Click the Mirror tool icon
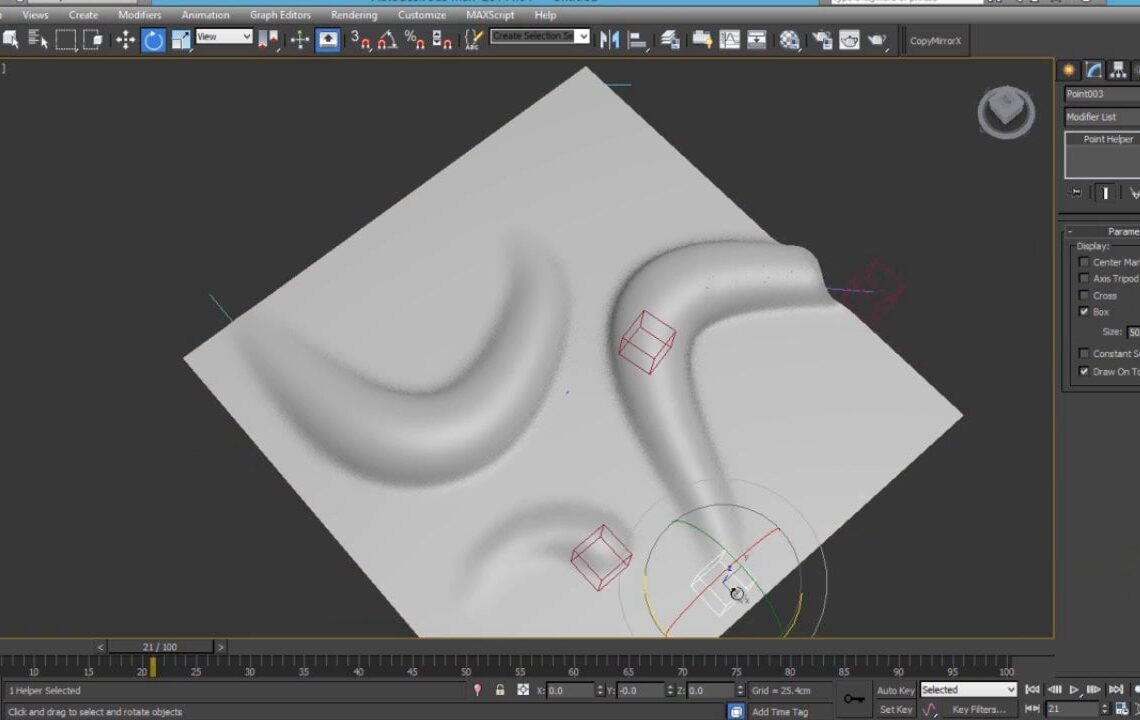This screenshot has height=720, width=1140. pyautogui.click(x=610, y=40)
